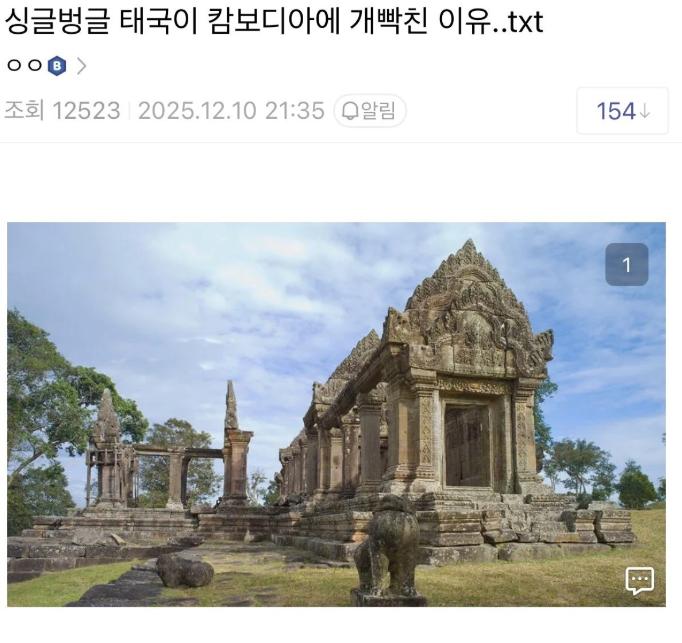682x643 pixels.
Task: Open the temple ruins photo
Action: (x=336, y=414)
